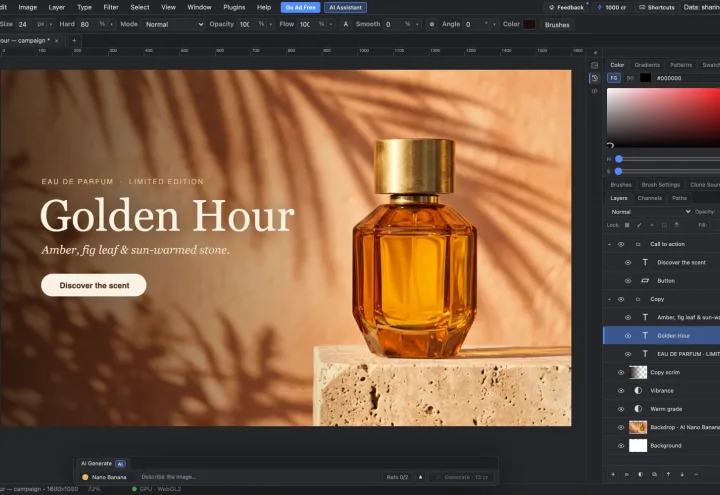Click the shape icon of Button layer
The width and height of the screenshot is (720, 495).
[645, 281]
